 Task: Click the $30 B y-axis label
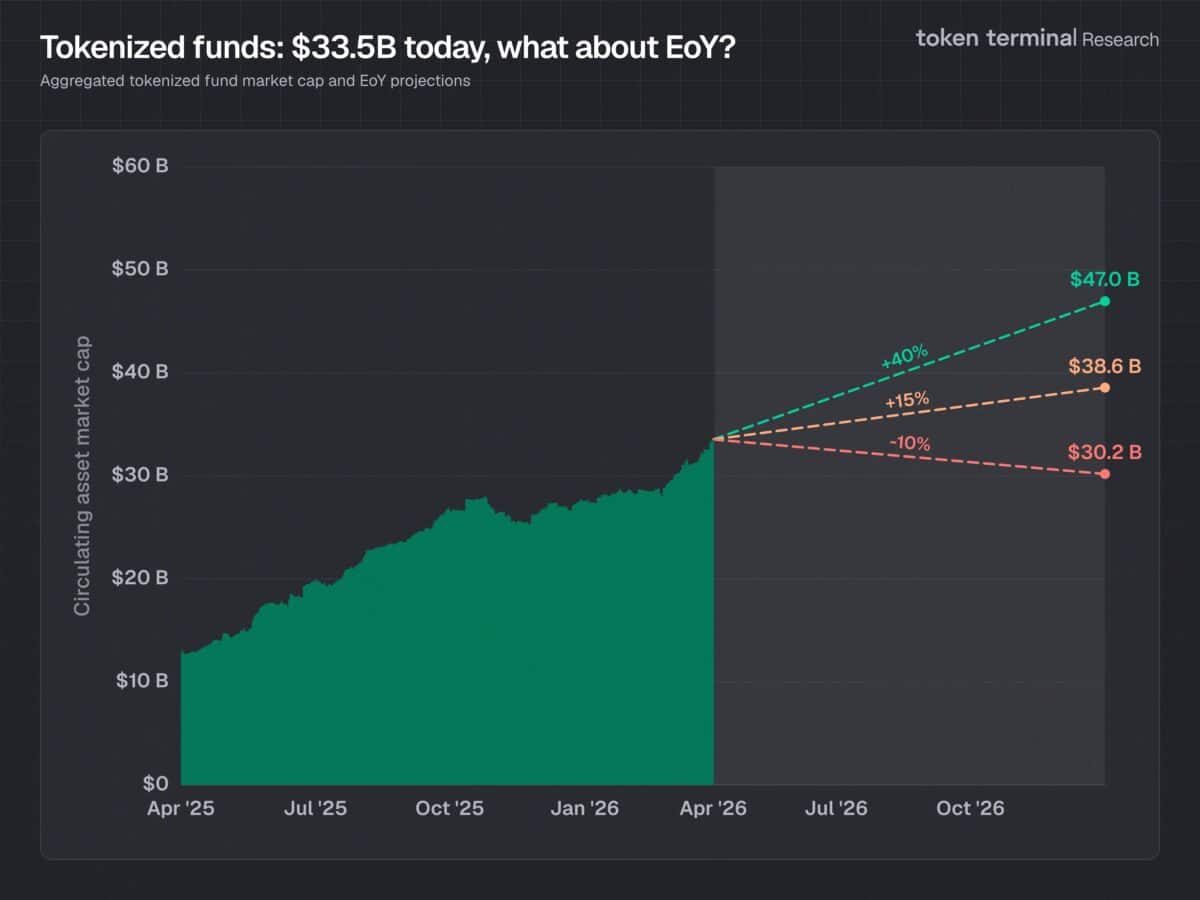tap(140, 475)
